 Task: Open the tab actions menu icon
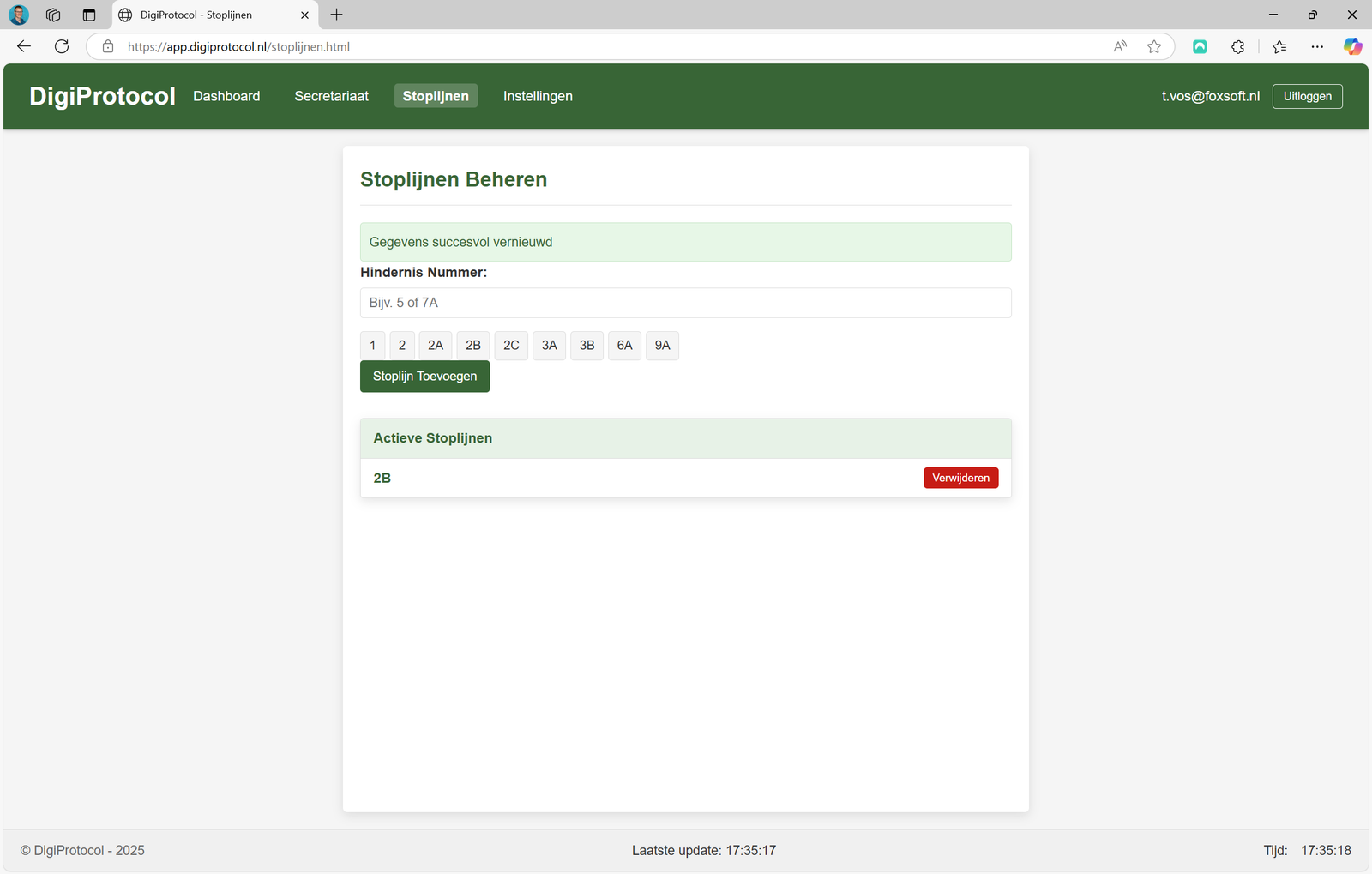tap(89, 15)
